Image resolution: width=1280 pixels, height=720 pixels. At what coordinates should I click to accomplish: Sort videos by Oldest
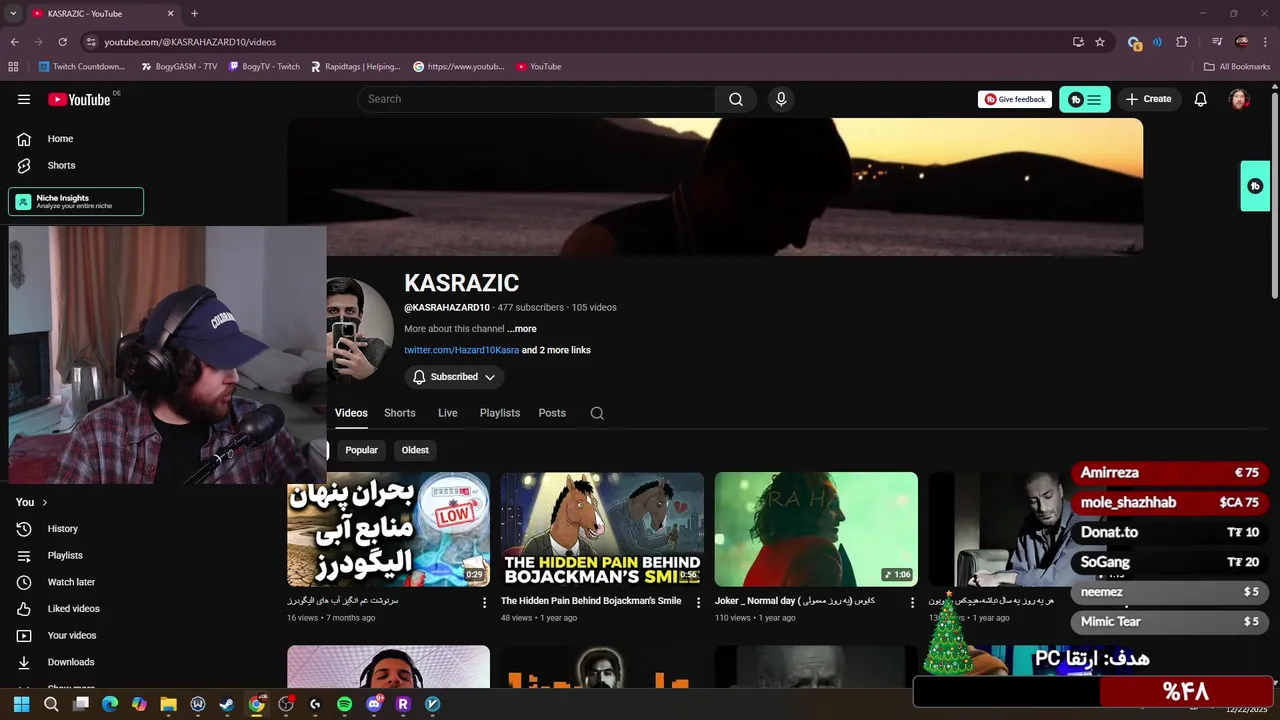pyautogui.click(x=415, y=450)
